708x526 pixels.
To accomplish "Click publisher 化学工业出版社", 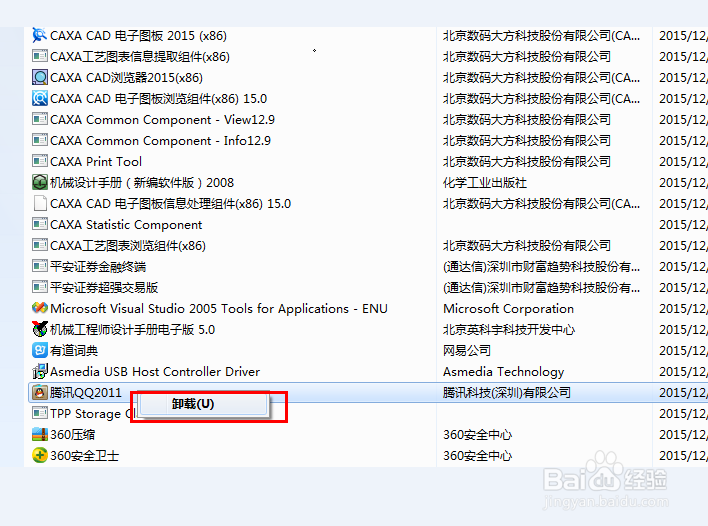I will [485, 183].
